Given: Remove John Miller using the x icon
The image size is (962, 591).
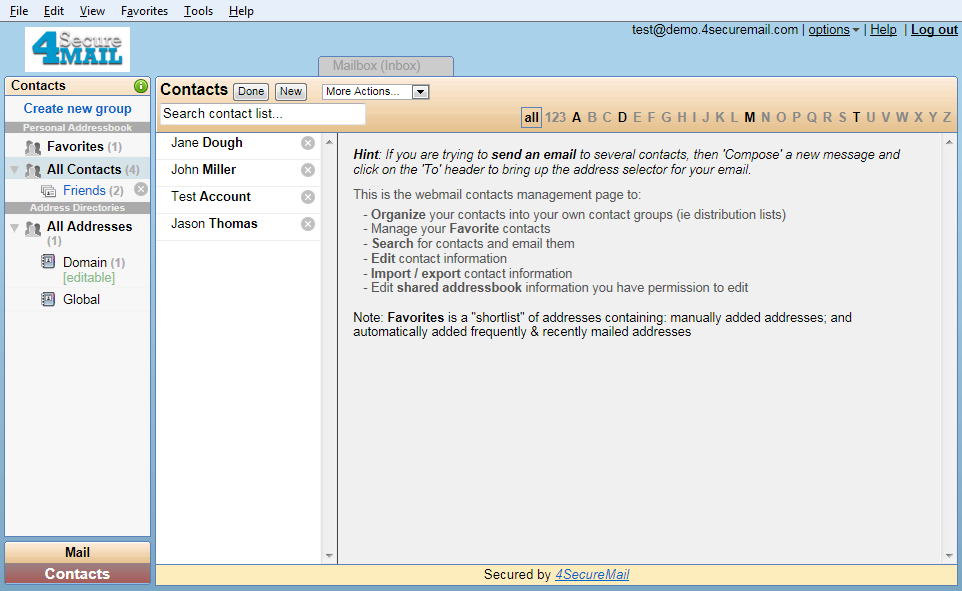Looking at the screenshot, I should click(308, 170).
